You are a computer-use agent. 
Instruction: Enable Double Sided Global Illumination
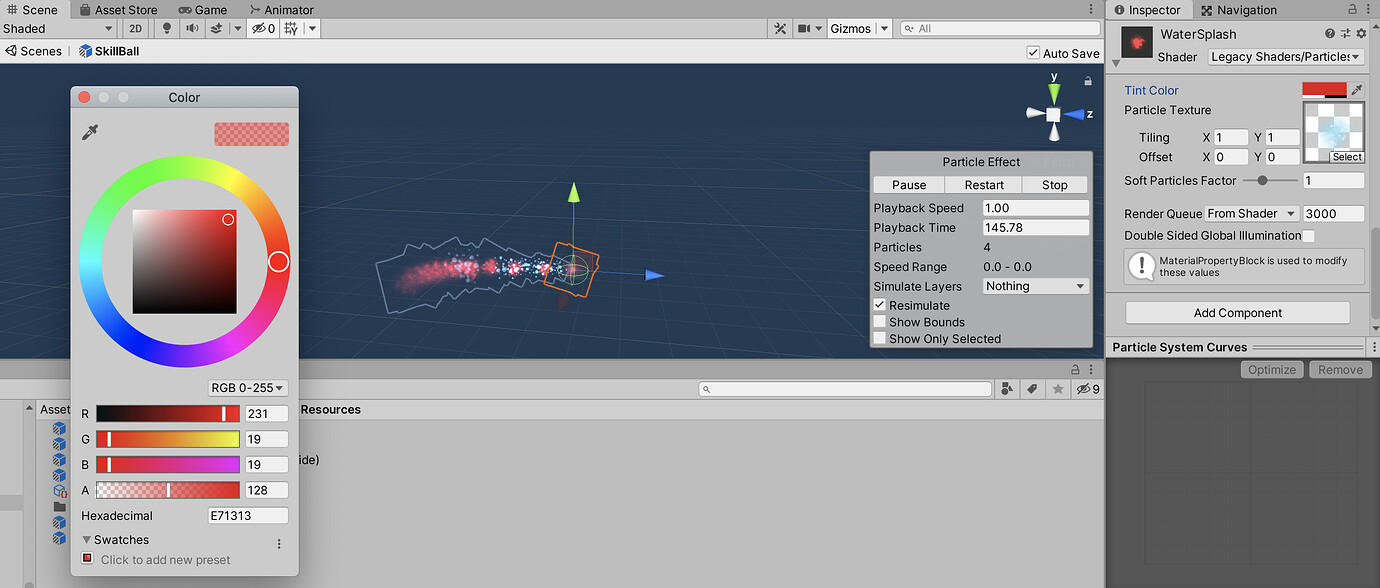pyautogui.click(x=1308, y=235)
